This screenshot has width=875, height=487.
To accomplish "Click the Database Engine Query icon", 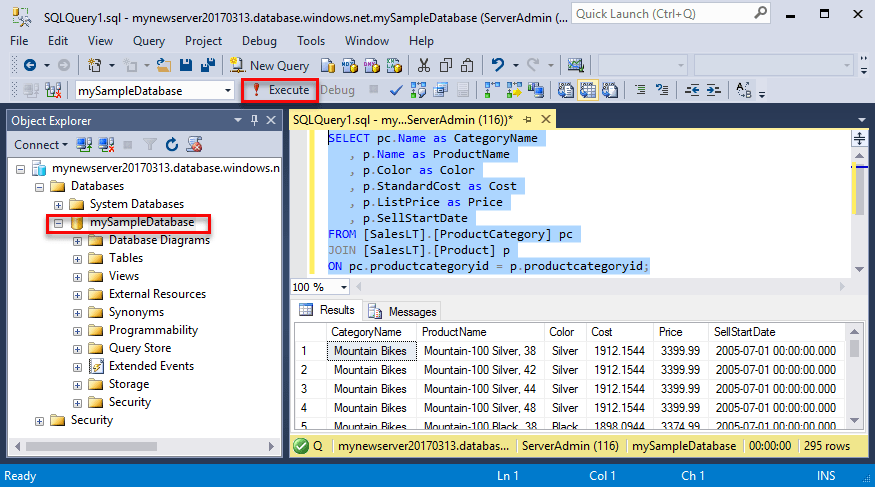I will pos(328,66).
